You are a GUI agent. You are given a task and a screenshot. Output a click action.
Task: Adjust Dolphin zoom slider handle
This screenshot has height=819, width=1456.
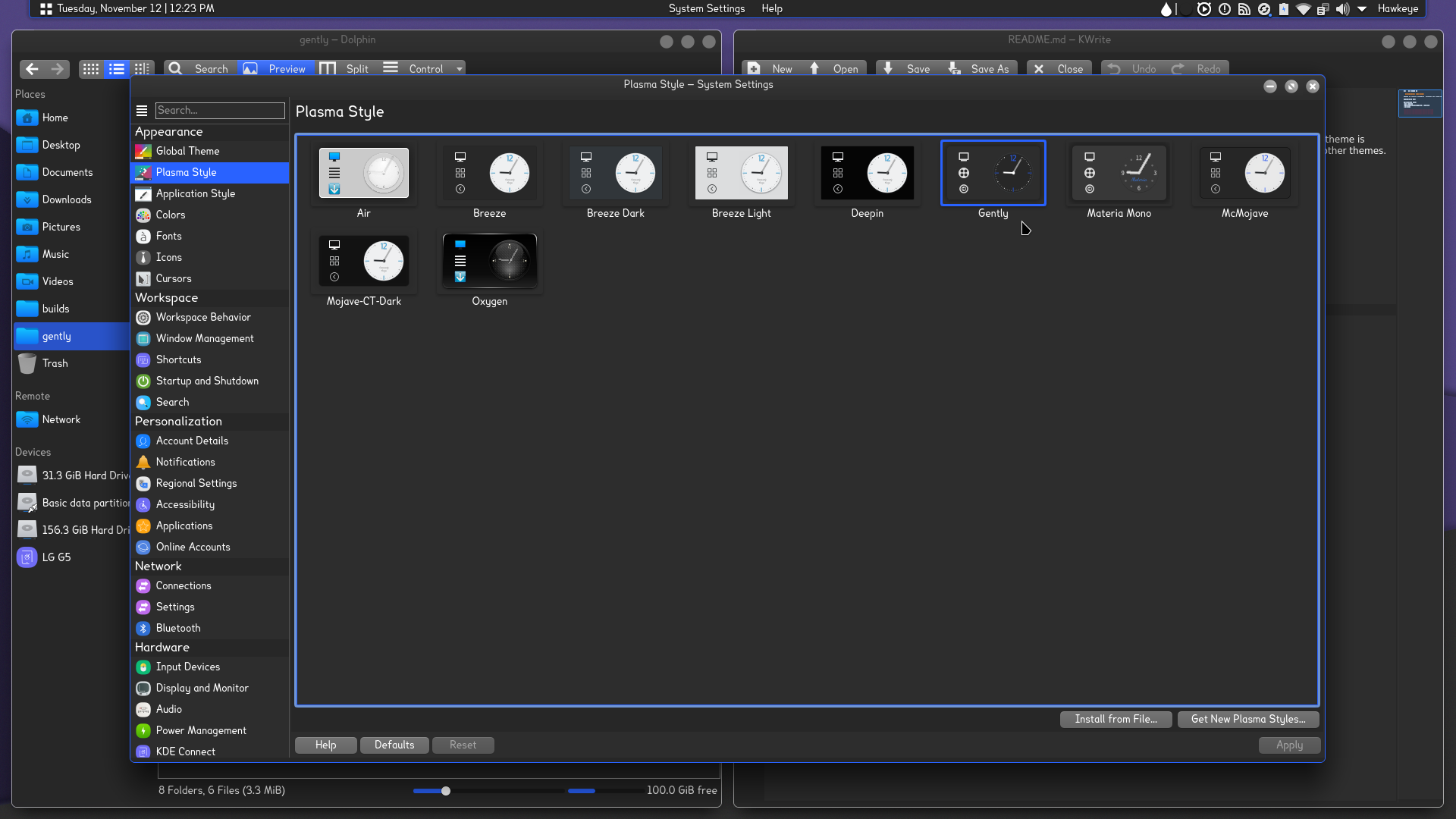pyautogui.click(x=446, y=791)
